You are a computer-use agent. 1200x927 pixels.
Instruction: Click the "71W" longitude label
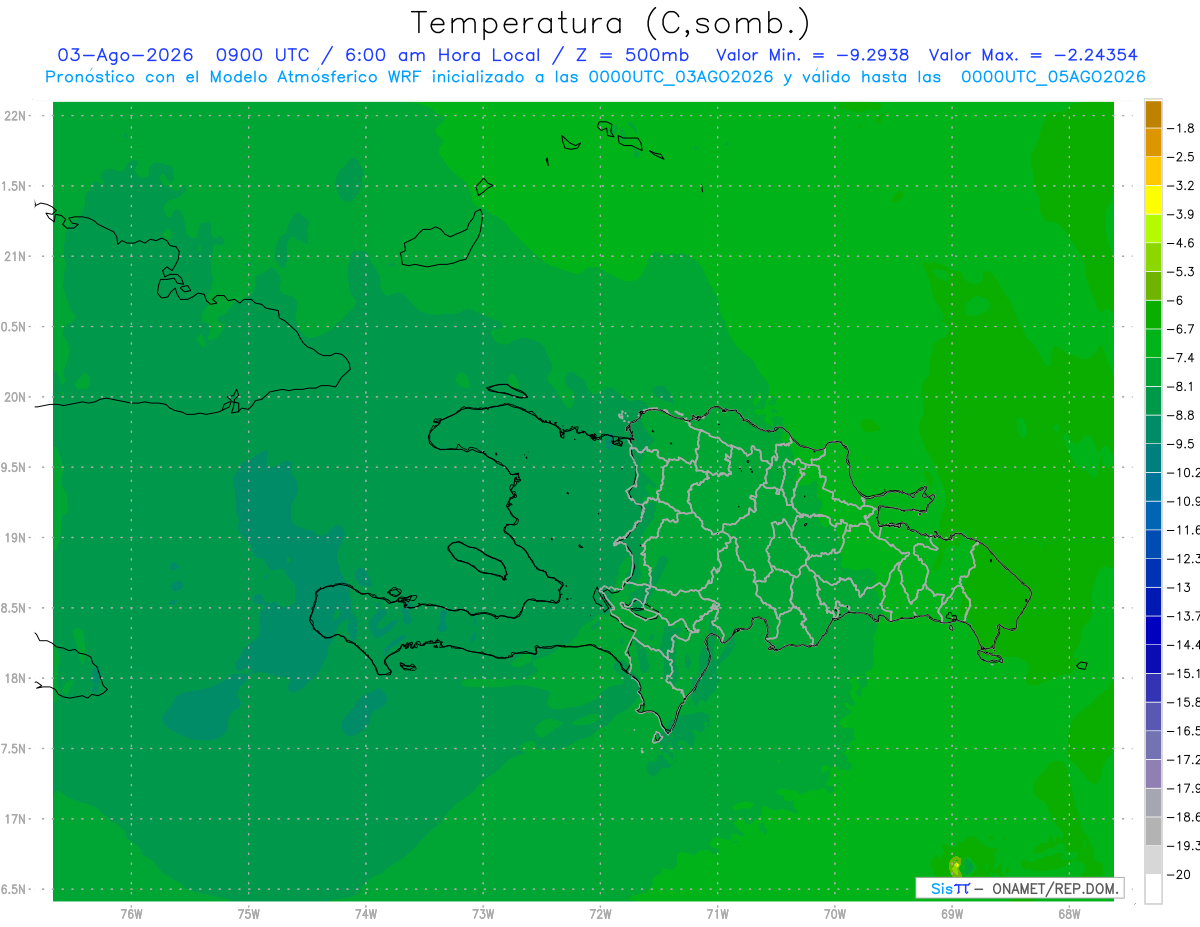[x=717, y=914]
